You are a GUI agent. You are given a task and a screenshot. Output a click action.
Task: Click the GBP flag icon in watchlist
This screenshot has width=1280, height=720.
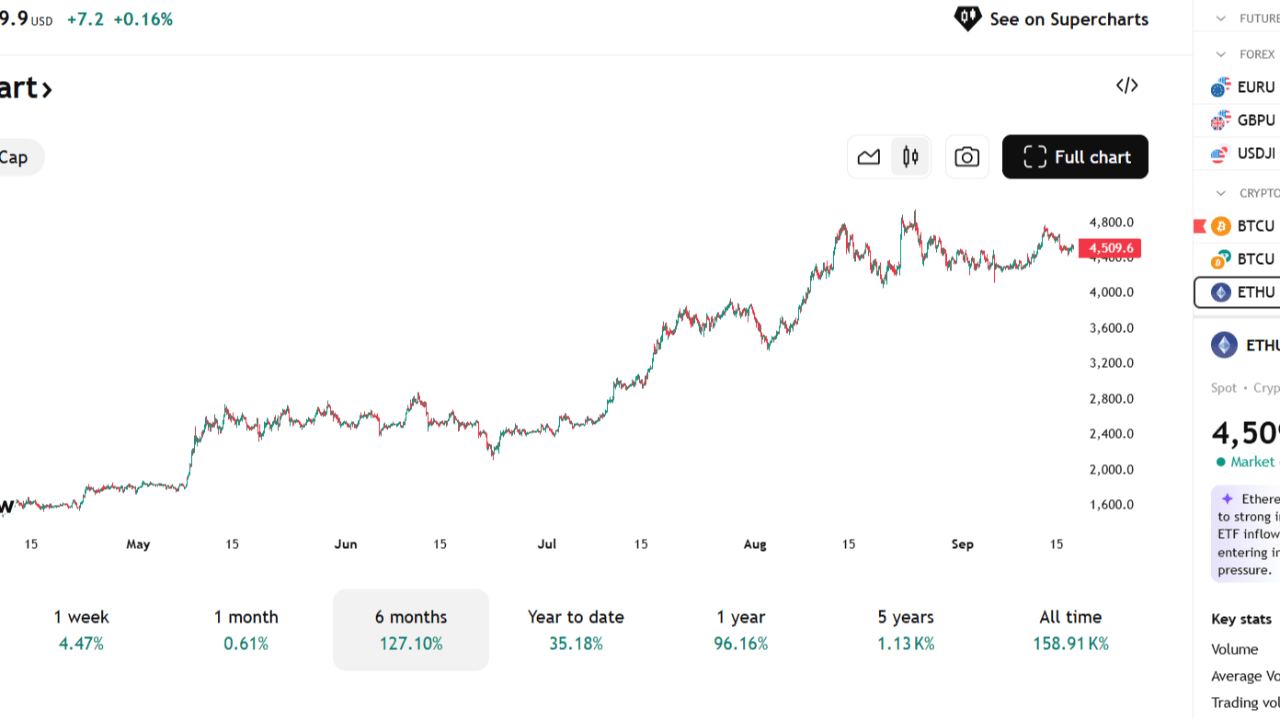(x=1220, y=120)
